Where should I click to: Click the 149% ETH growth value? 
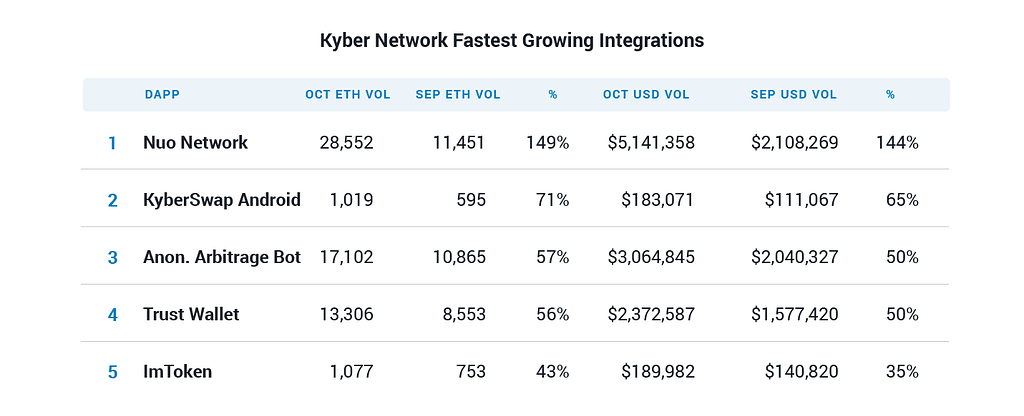pyautogui.click(x=548, y=142)
